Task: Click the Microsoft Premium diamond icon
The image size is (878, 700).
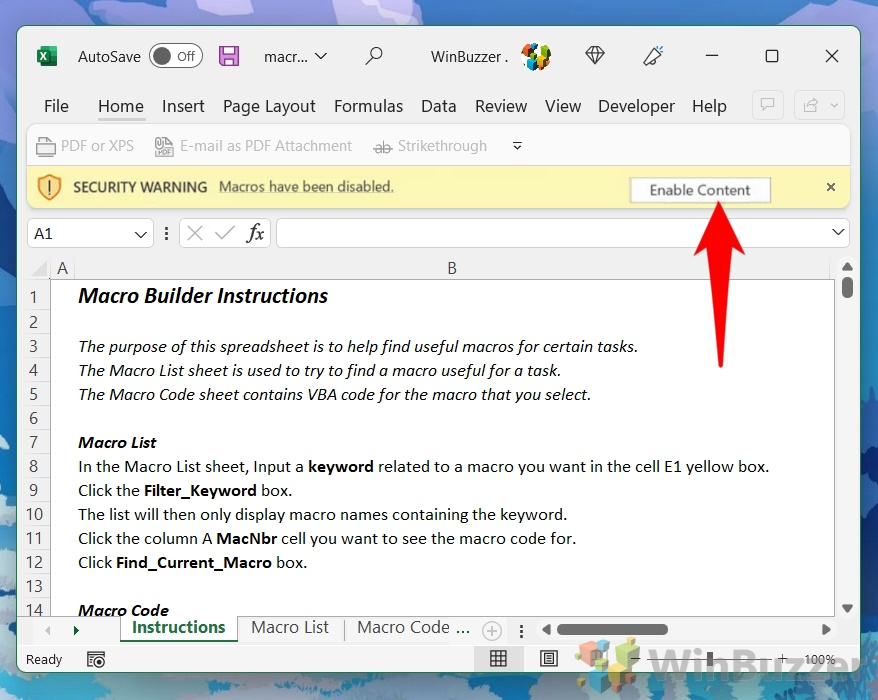Action: click(x=595, y=55)
